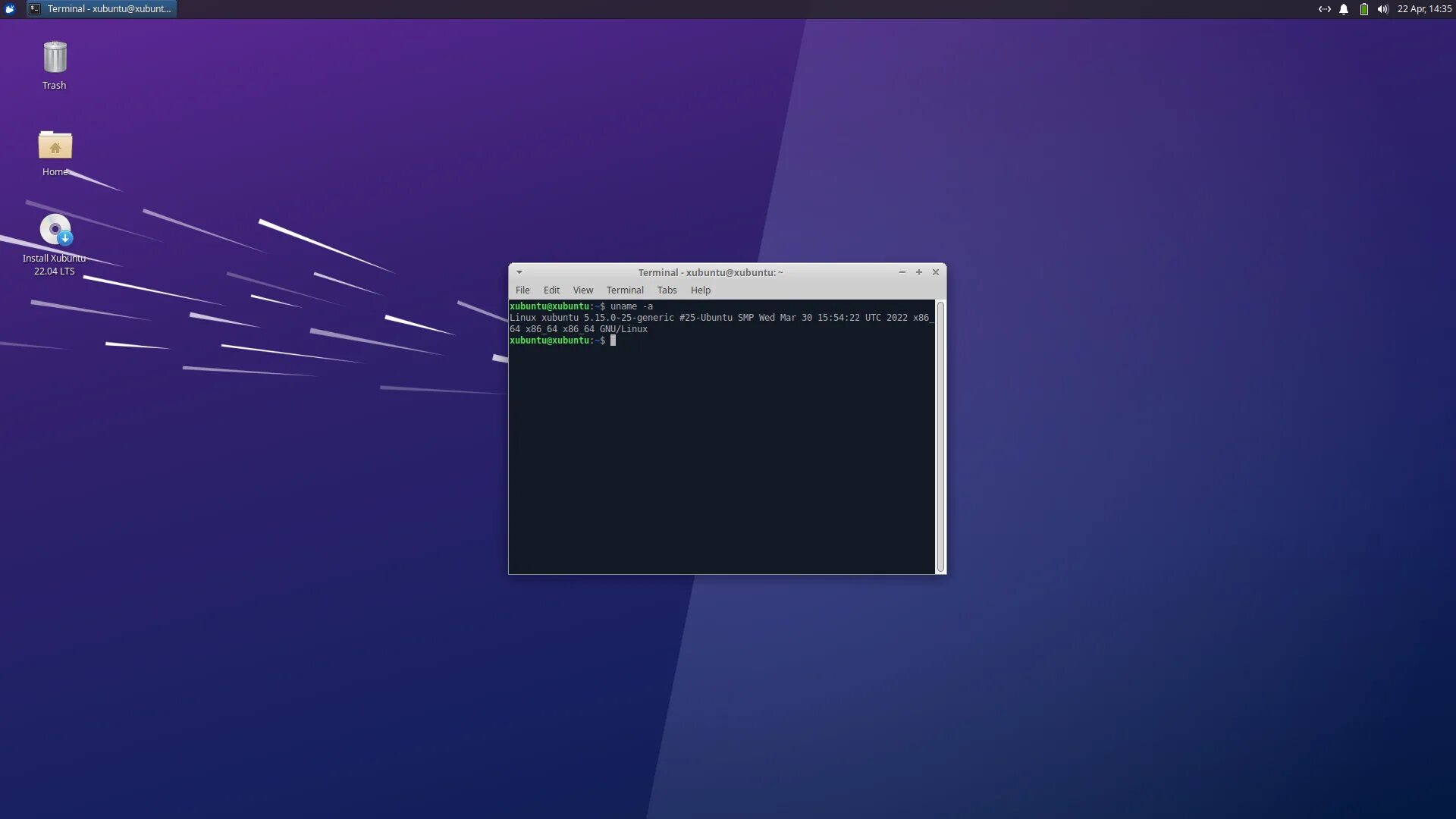Click the clock showing 22 Apr, 14:35
Image resolution: width=1456 pixels, height=819 pixels.
pyautogui.click(x=1423, y=9)
